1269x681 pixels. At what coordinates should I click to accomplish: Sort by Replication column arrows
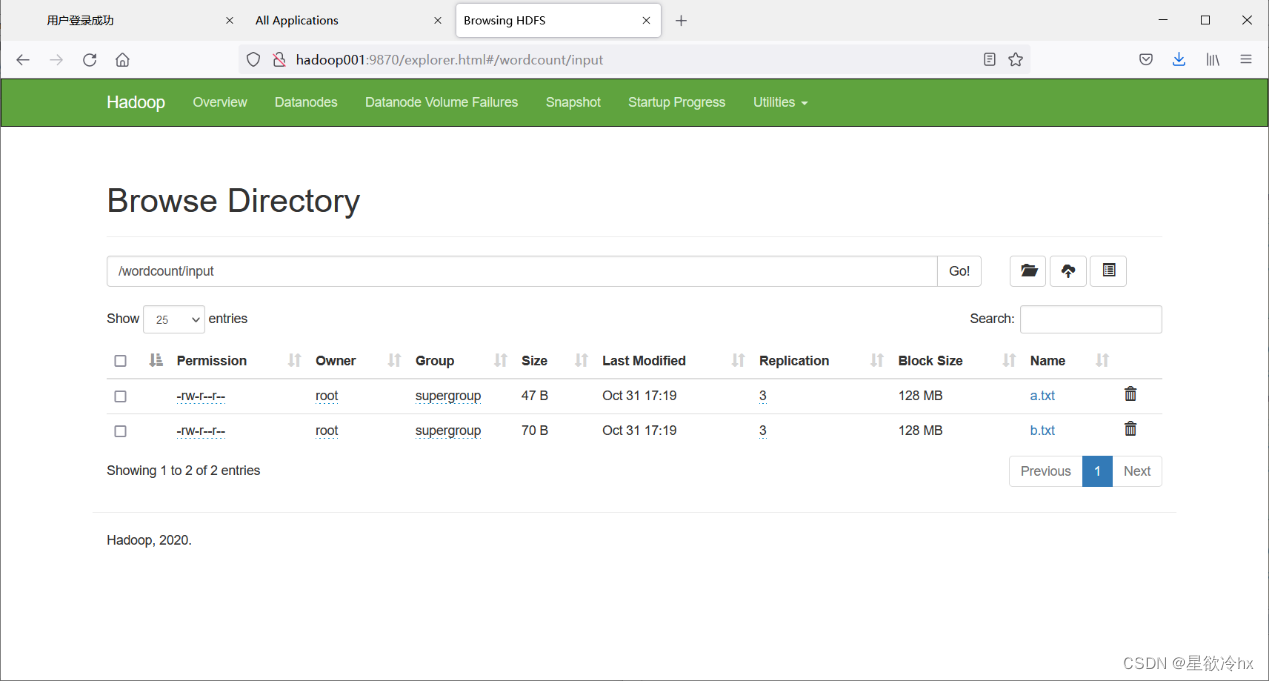tap(877, 361)
